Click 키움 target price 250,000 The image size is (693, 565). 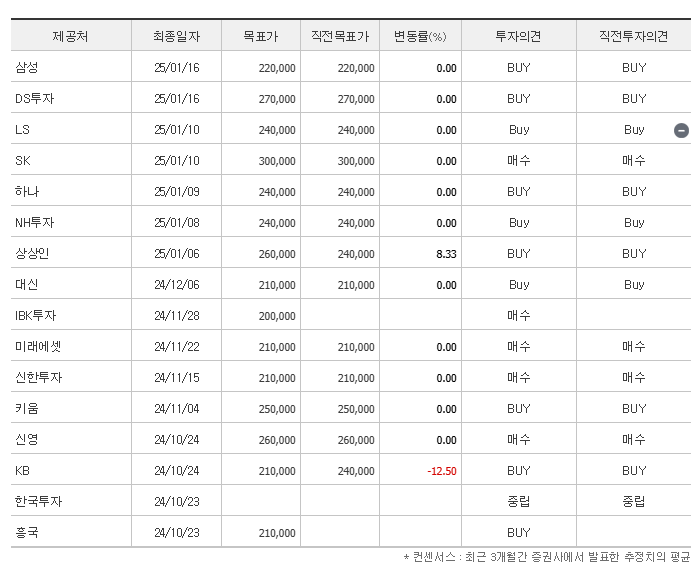pos(277,409)
